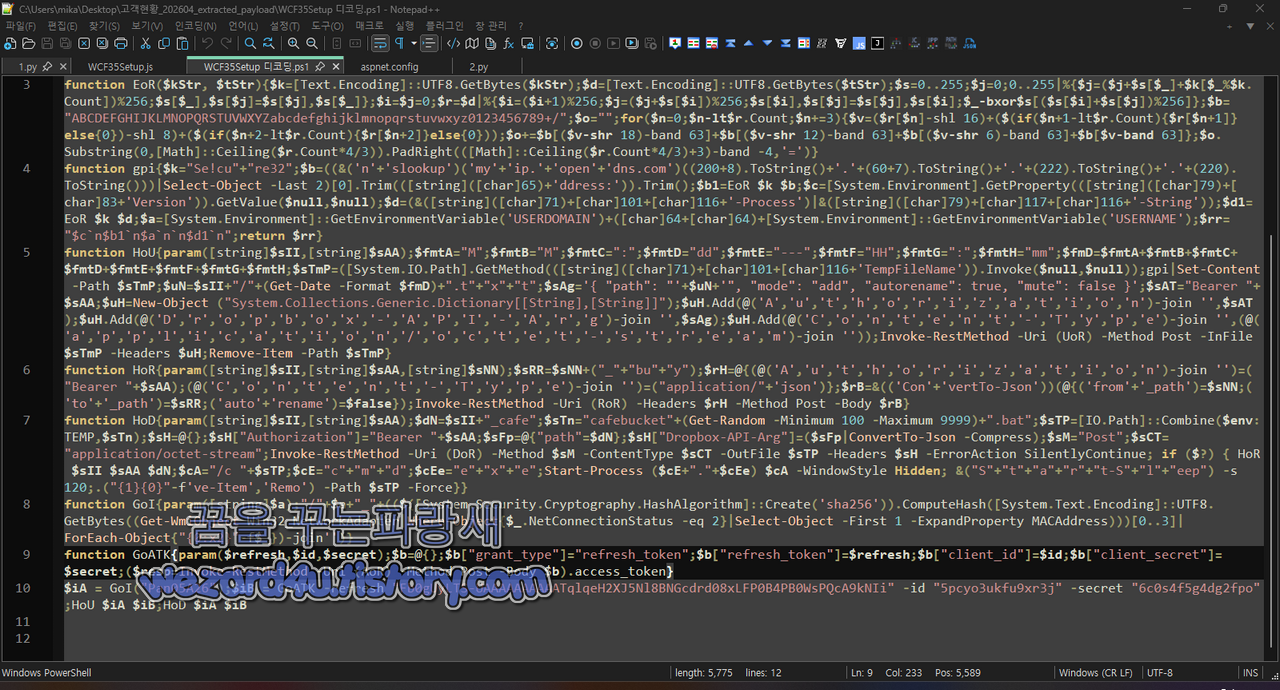The height and width of the screenshot is (690, 1280).
Task: Open the Replace dialog icon
Action: click(269, 43)
